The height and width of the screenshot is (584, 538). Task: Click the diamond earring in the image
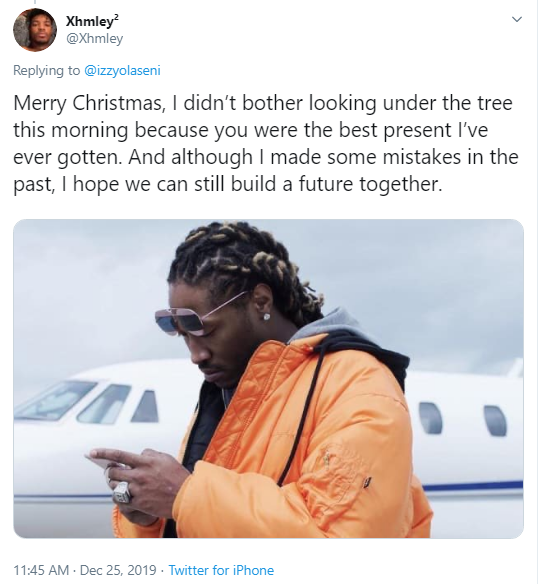[267, 317]
